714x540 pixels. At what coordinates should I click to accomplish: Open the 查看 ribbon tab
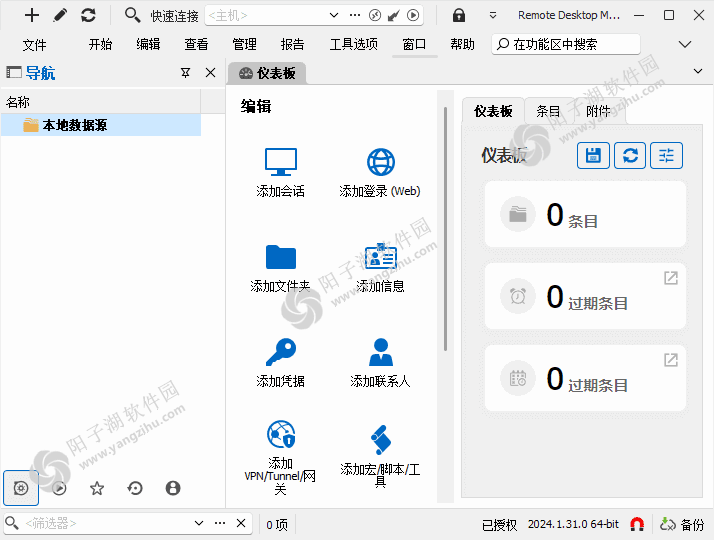196,44
